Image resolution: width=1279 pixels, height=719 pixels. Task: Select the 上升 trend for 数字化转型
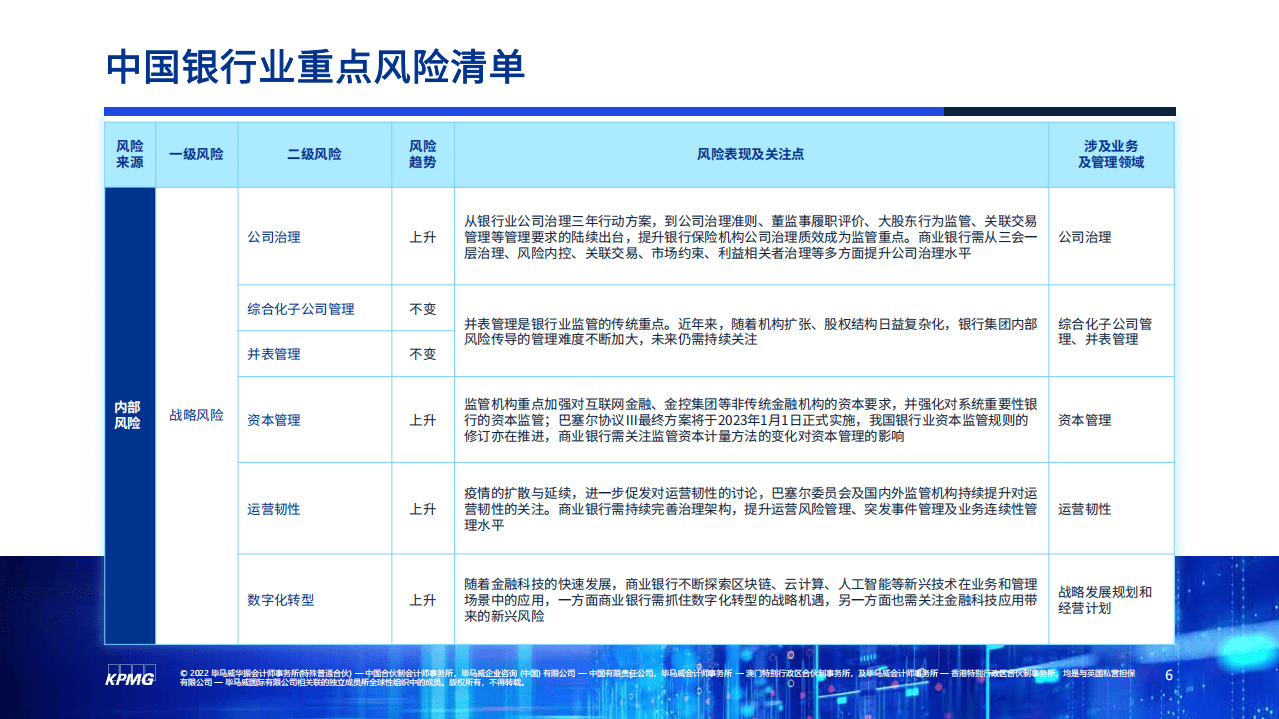tap(422, 598)
